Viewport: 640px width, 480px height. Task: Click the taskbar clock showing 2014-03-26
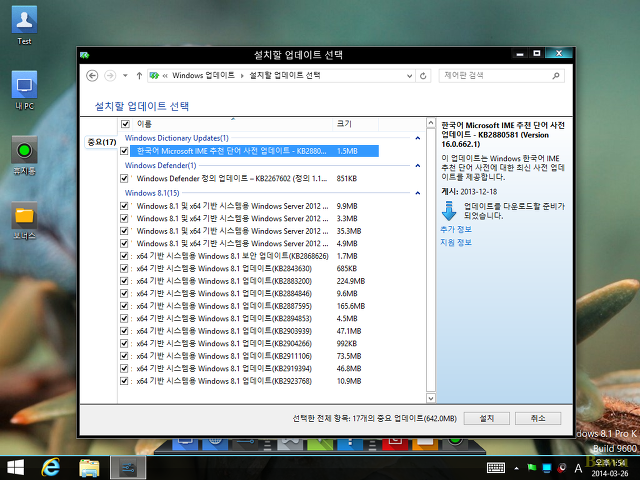(610, 468)
